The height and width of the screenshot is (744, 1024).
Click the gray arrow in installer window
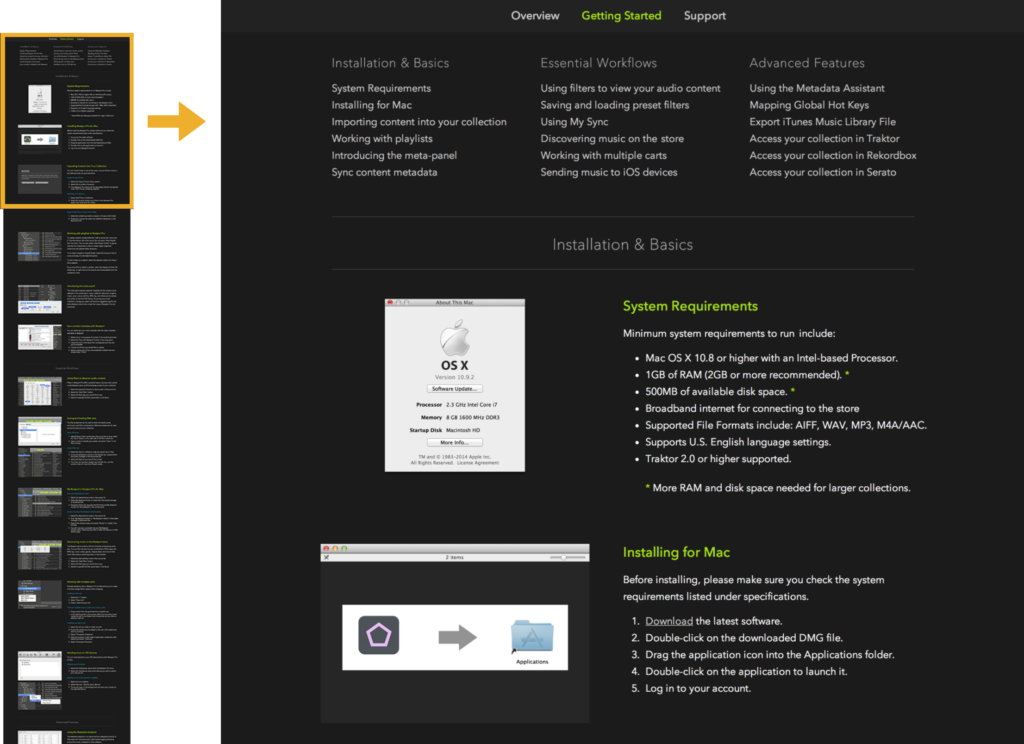(x=455, y=636)
